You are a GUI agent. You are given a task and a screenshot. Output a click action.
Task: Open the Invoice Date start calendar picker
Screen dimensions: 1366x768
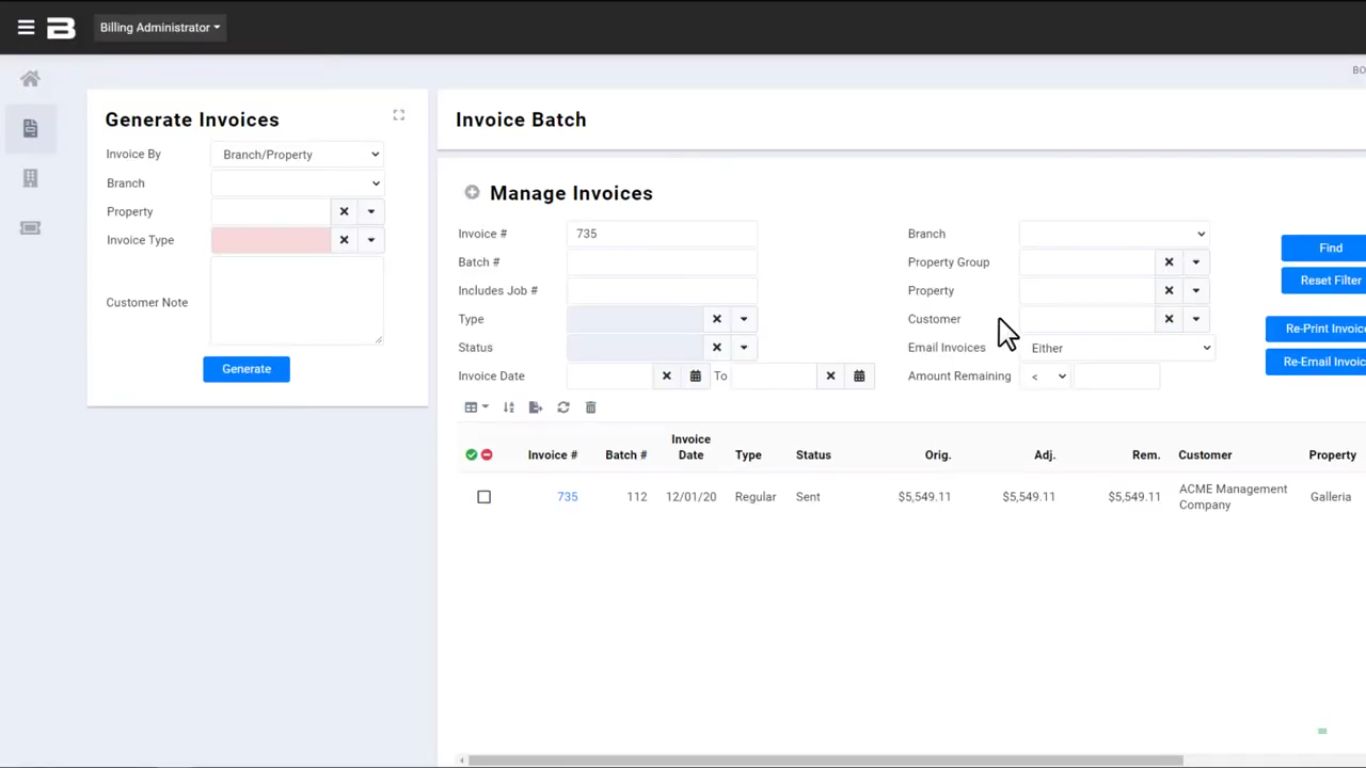[695, 376]
